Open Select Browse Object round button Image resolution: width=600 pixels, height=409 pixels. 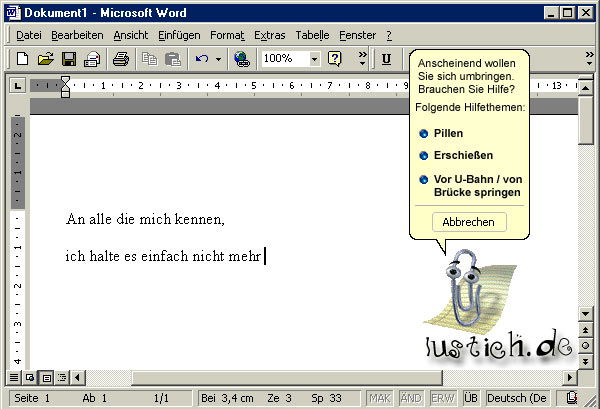[x=585, y=345]
